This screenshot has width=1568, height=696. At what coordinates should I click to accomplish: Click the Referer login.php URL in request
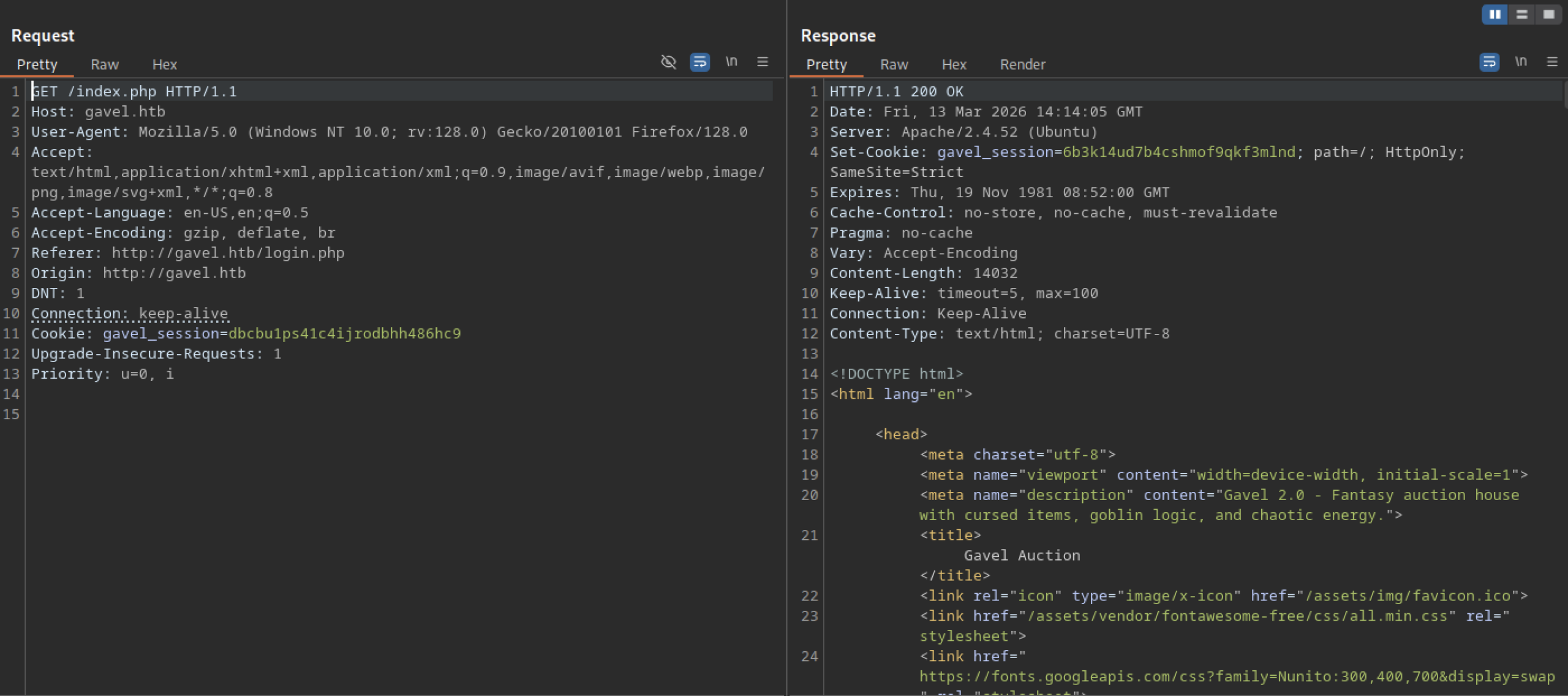click(x=228, y=253)
